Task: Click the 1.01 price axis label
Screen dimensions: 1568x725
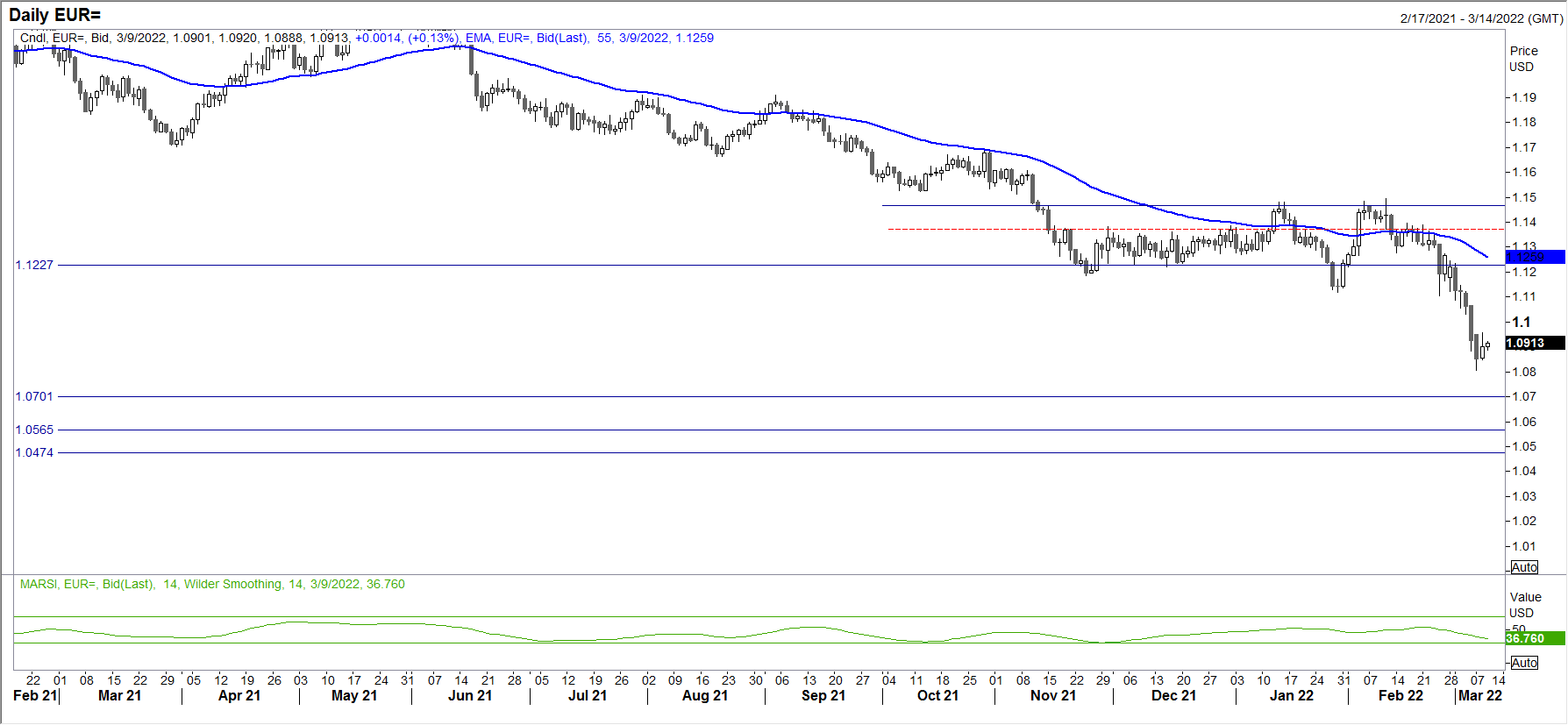Action: point(1524,546)
